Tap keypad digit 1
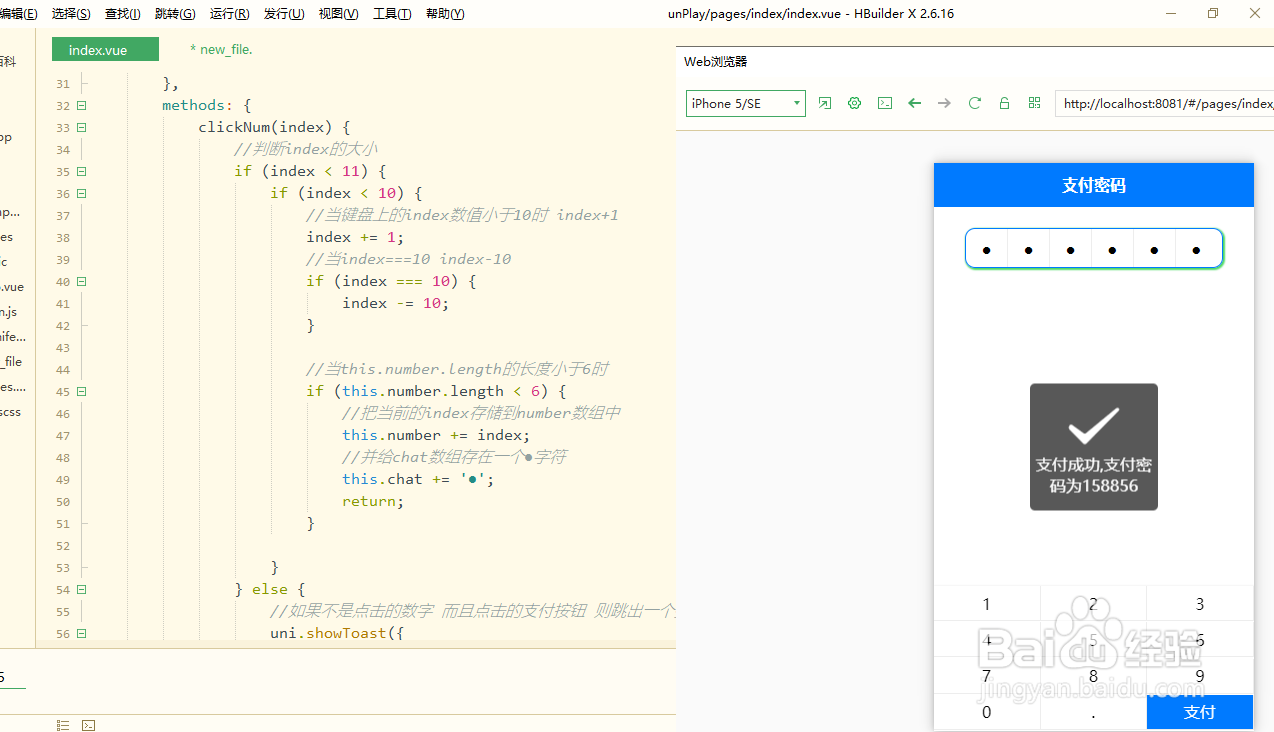This screenshot has width=1274, height=732. (987, 603)
